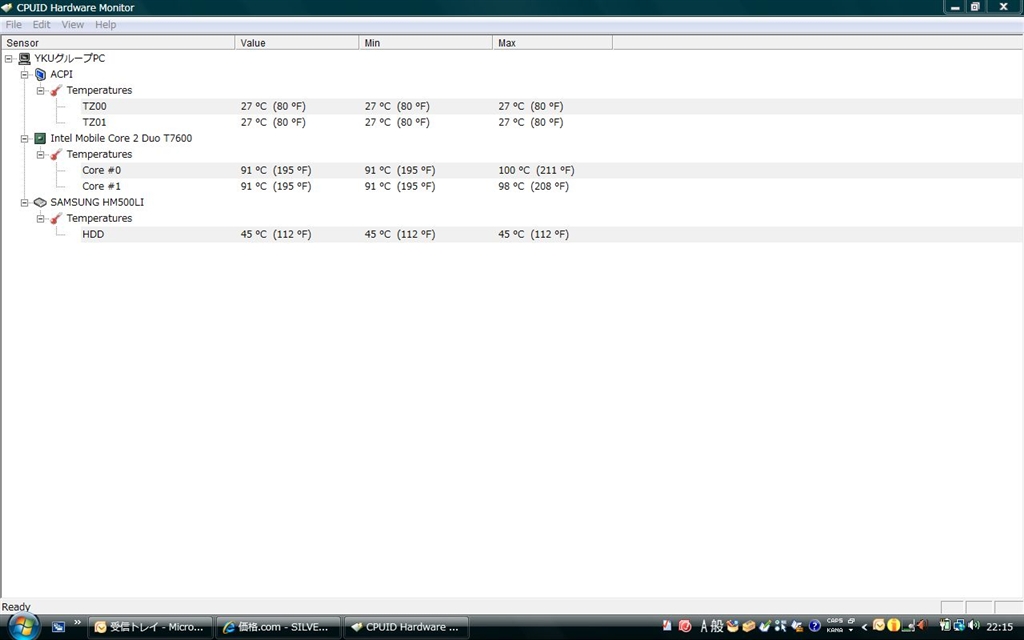Collapse the YKUグループPC root node
This screenshot has height=640, width=1024.
click(8, 59)
